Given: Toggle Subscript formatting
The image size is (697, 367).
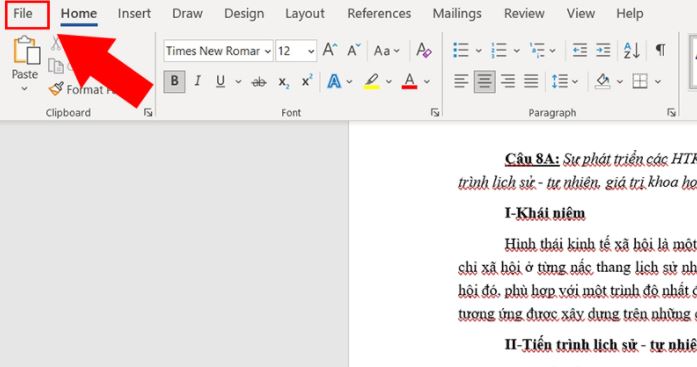Looking at the screenshot, I should pyautogui.click(x=284, y=82).
